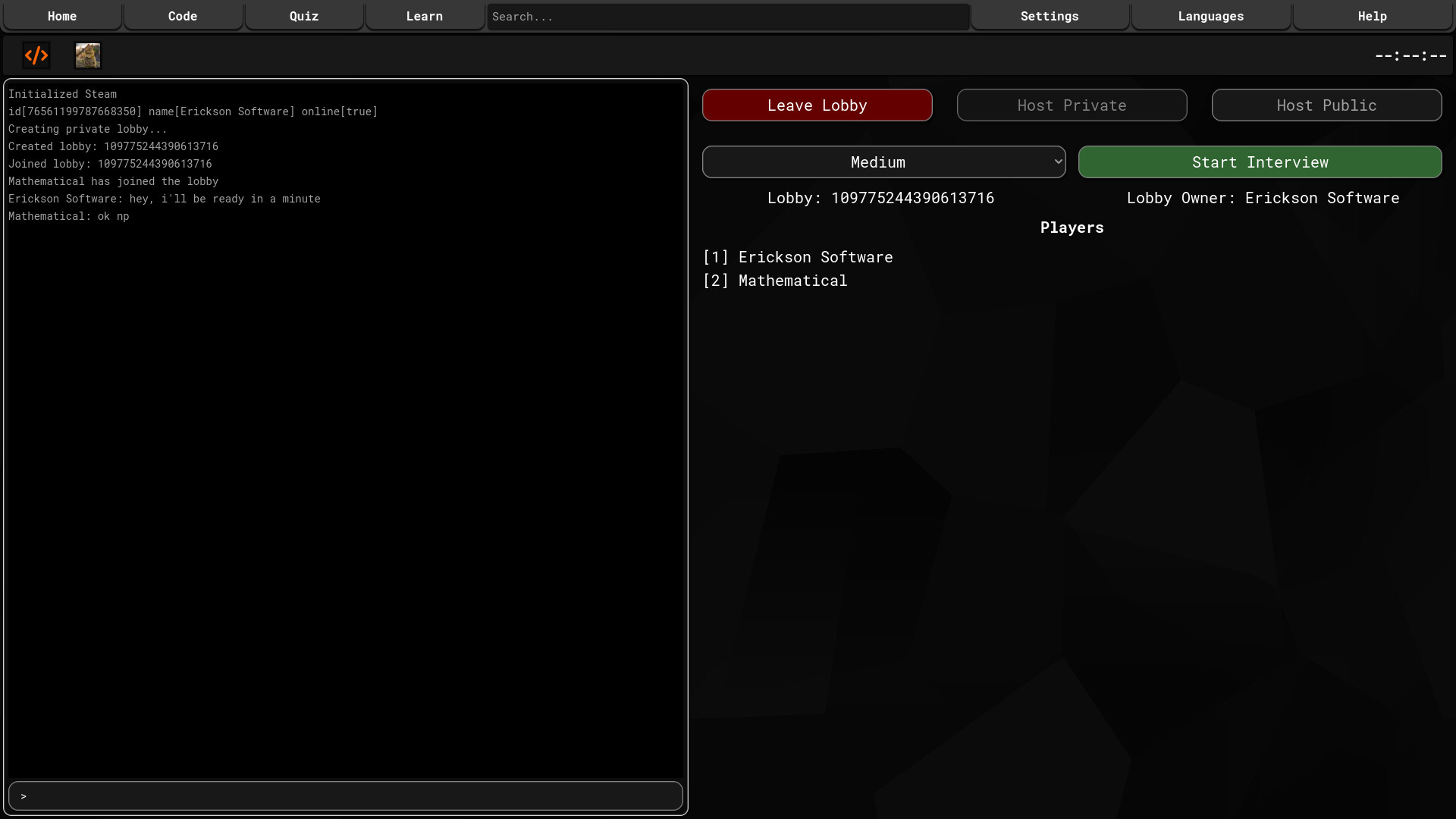
Task: Switch to the Code section
Action: click(183, 16)
